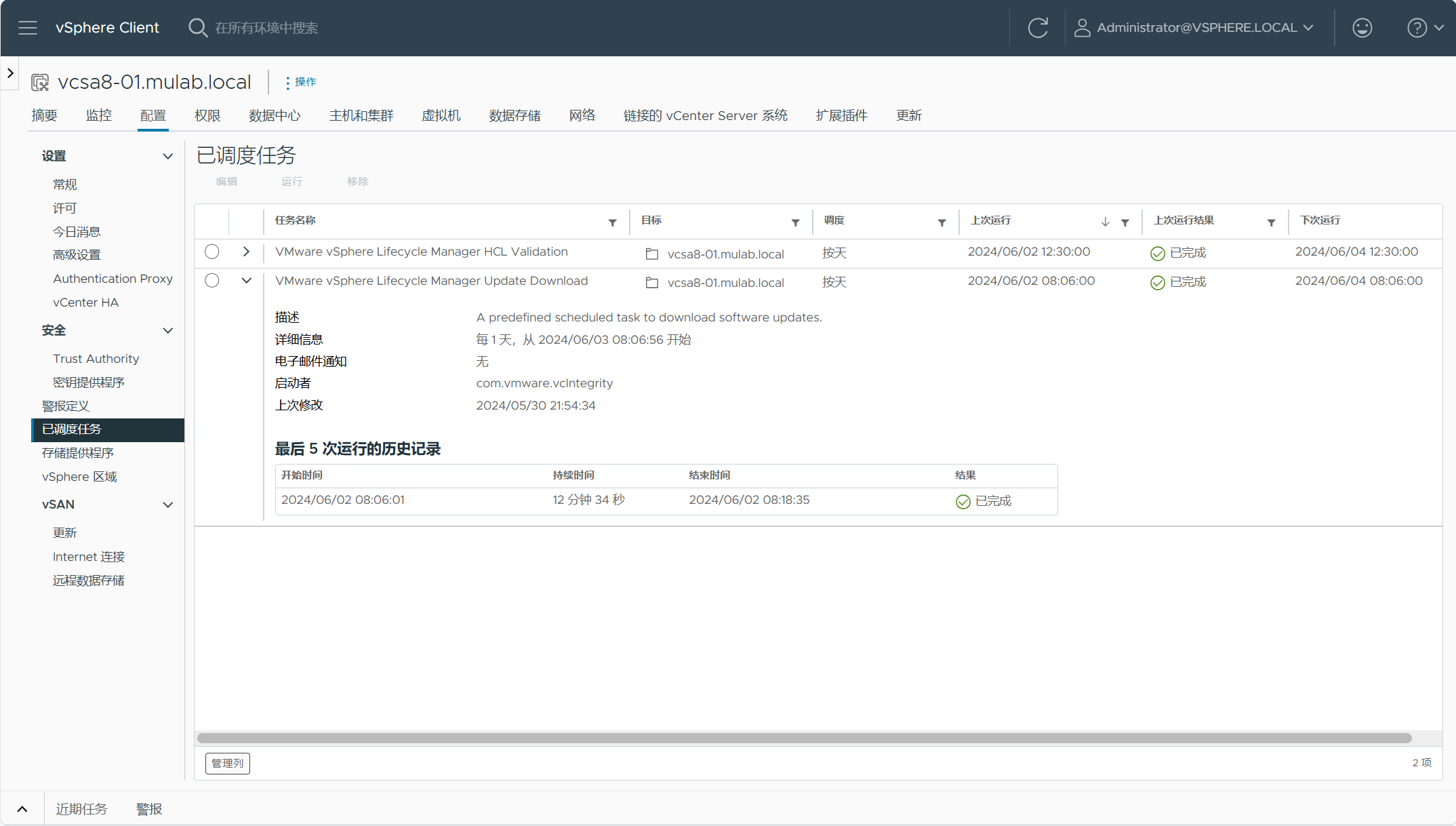Click 已完成 status icon for HCL Validation
Image resolution: width=1456 pixels, height=826 pixels.
1158,254
